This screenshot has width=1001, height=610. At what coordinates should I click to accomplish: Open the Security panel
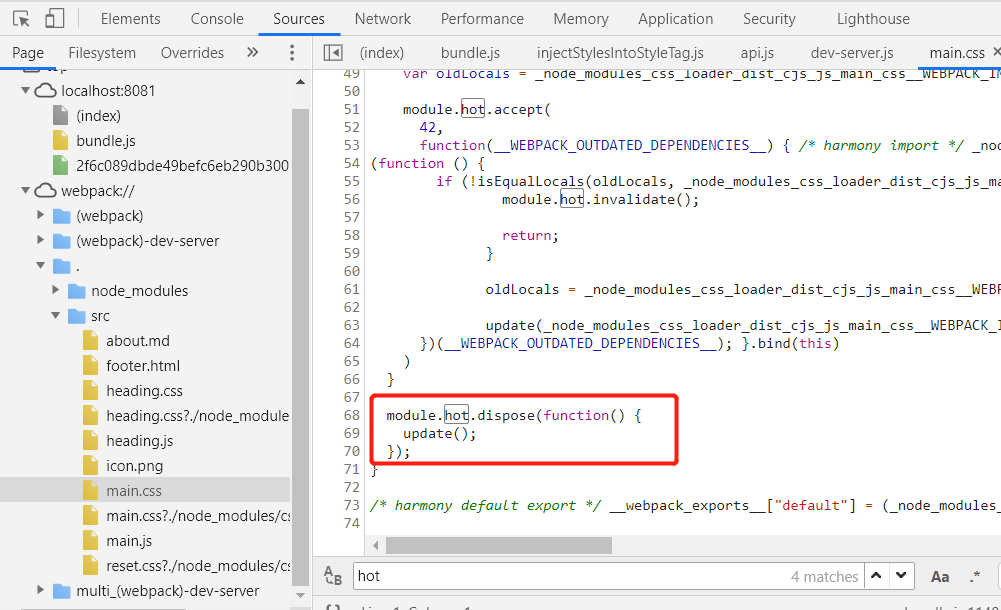(x=769, y=19)
